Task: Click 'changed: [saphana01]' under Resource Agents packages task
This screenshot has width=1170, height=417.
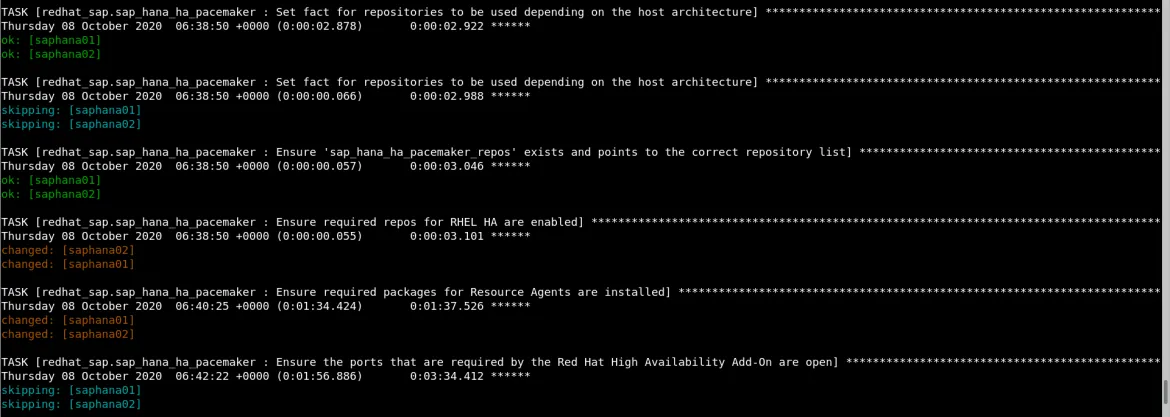Action: (x=68, y=320)
